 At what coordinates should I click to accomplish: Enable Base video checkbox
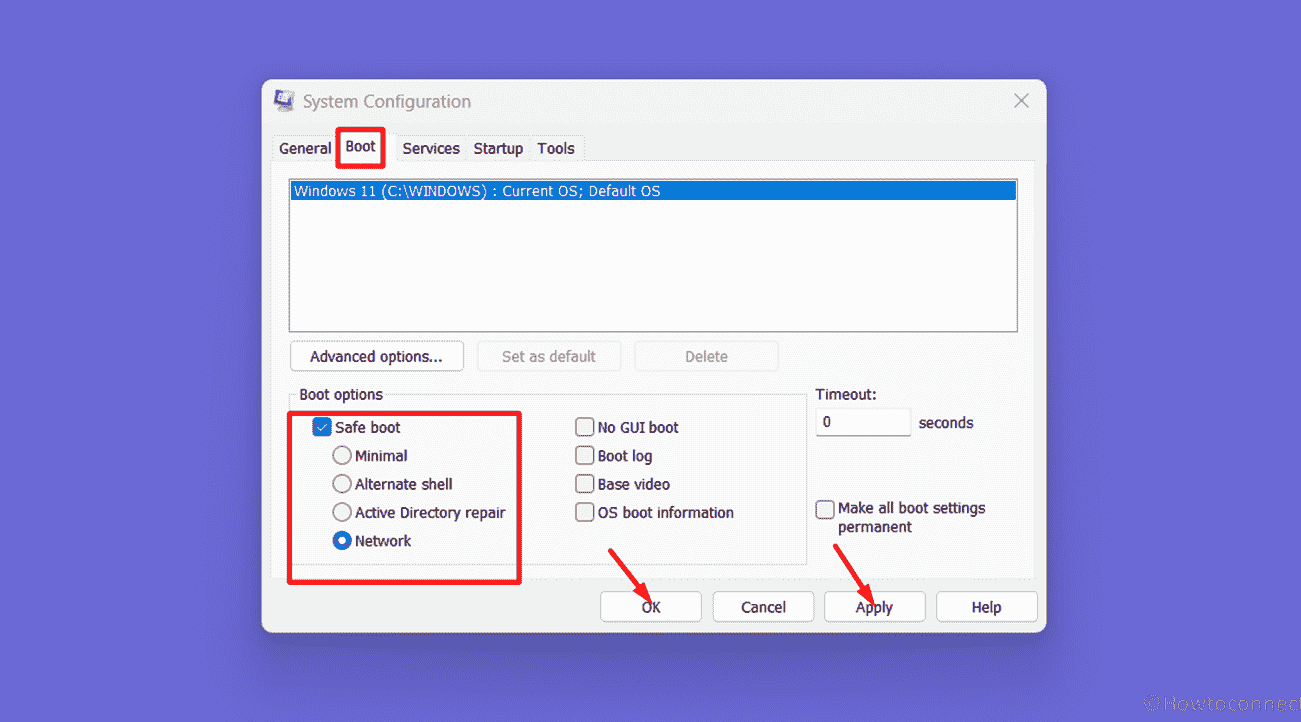(585, 484)
